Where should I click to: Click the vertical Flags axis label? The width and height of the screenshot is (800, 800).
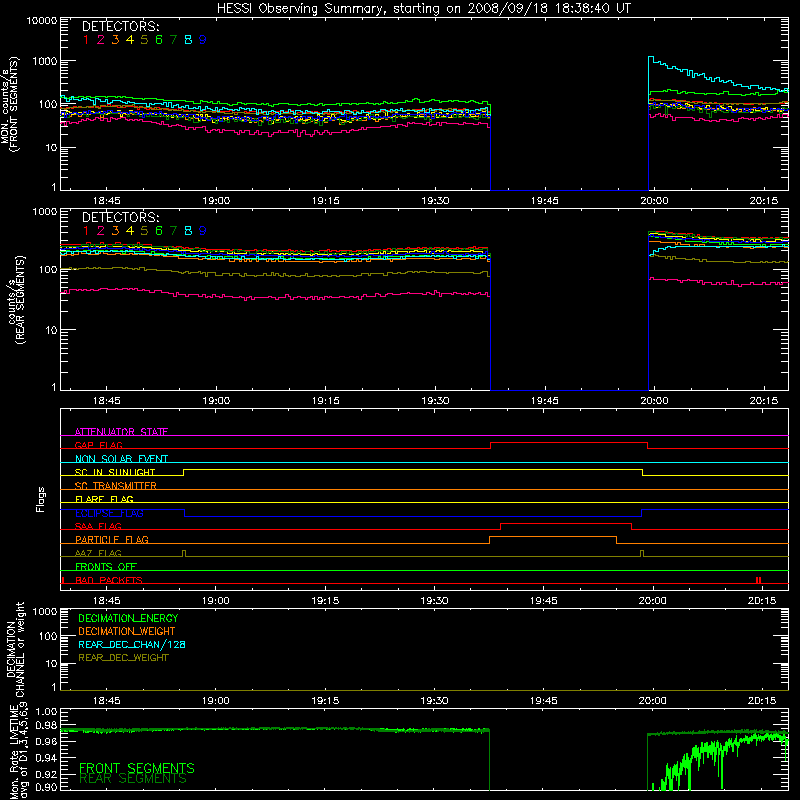click(x=40, y=499)
